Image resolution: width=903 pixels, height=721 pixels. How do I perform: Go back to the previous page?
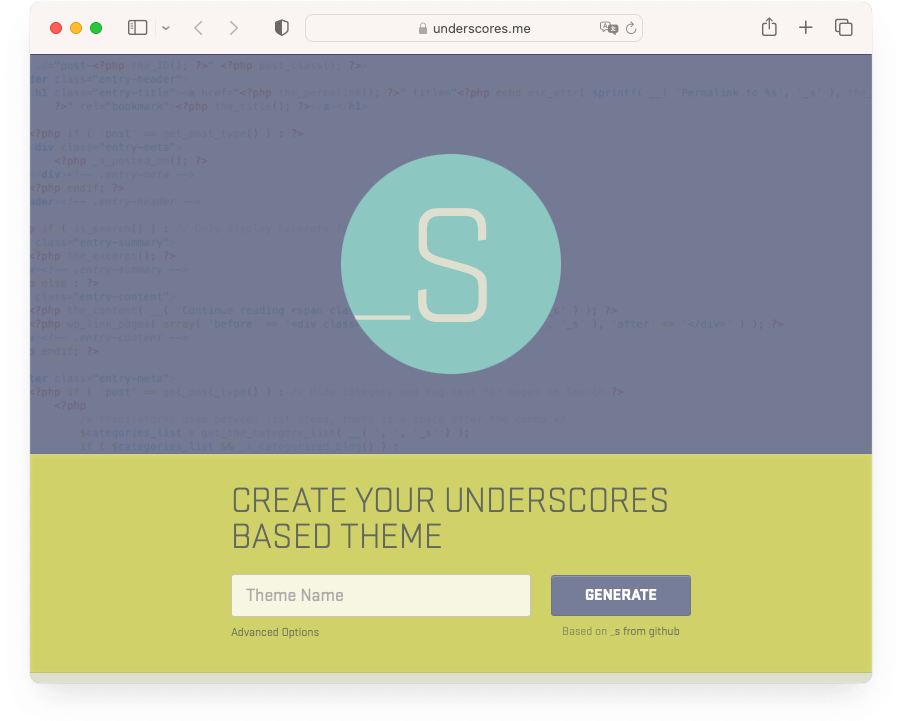point(198,28)
